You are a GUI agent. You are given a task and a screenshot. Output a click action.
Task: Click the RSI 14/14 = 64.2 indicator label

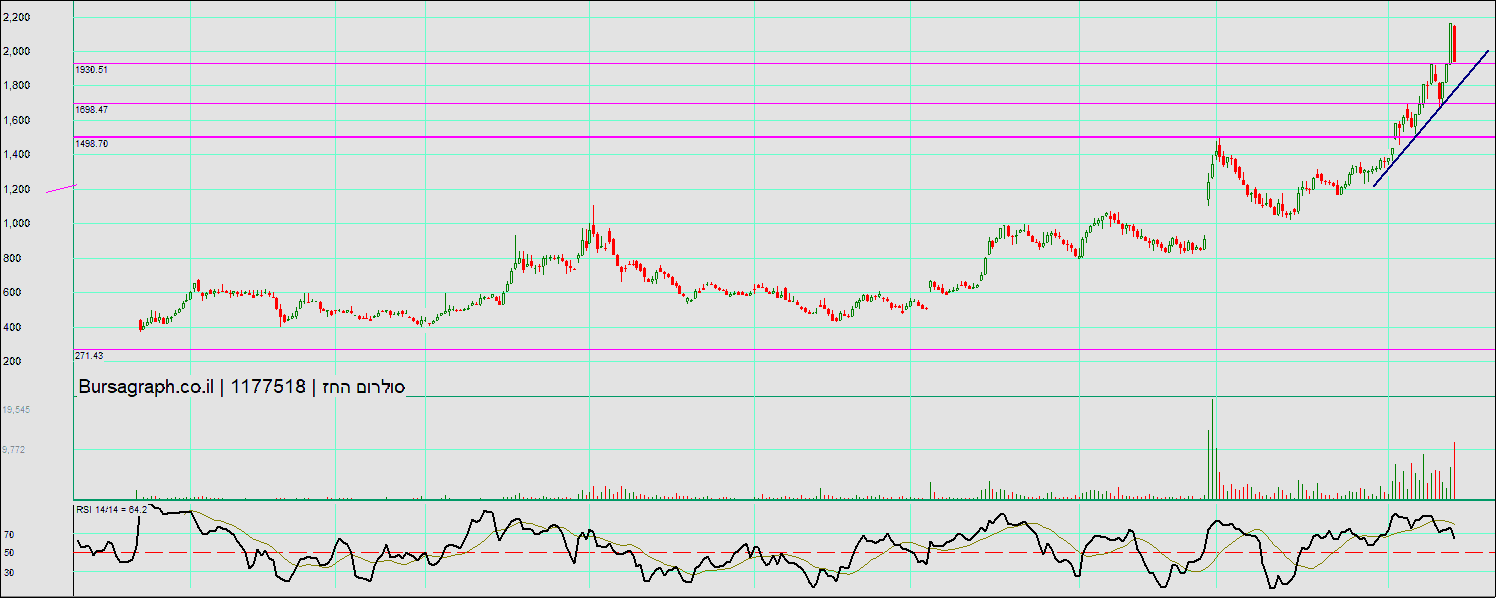click(x=112, y=510)
